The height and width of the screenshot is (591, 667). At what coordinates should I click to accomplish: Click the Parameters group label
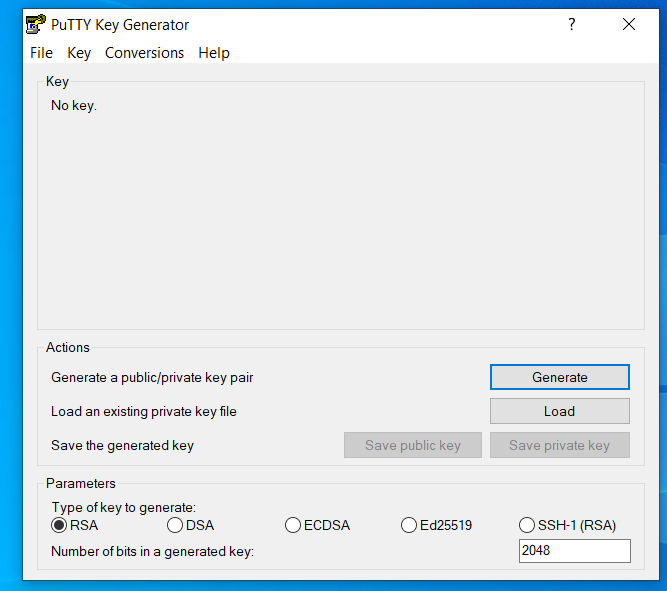coord(81,483)
